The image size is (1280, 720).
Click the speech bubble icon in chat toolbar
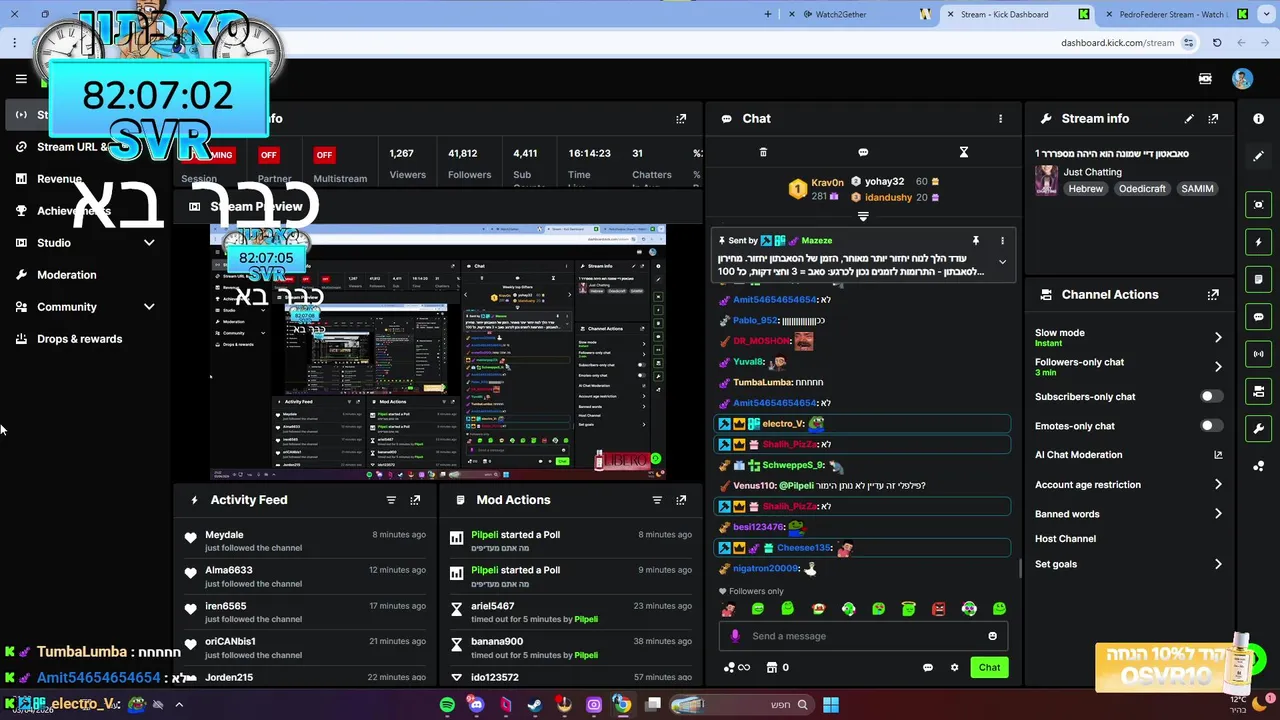863,152
